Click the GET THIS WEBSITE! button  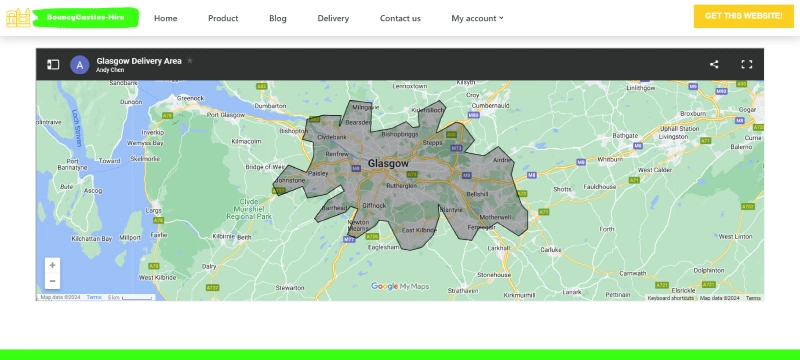[x=743, y=16]
